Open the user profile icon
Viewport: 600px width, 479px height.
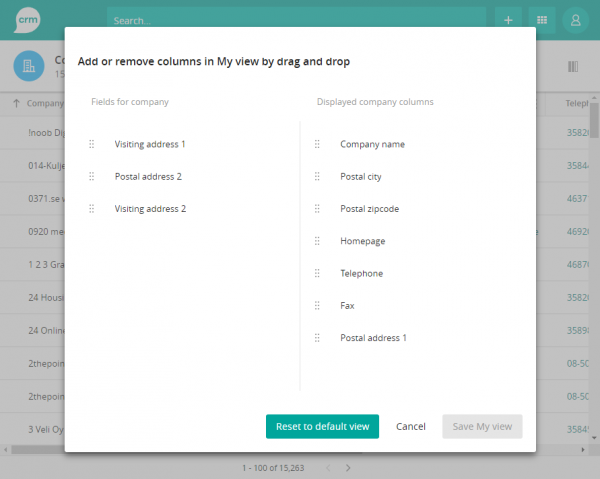[x=575, y=20]
